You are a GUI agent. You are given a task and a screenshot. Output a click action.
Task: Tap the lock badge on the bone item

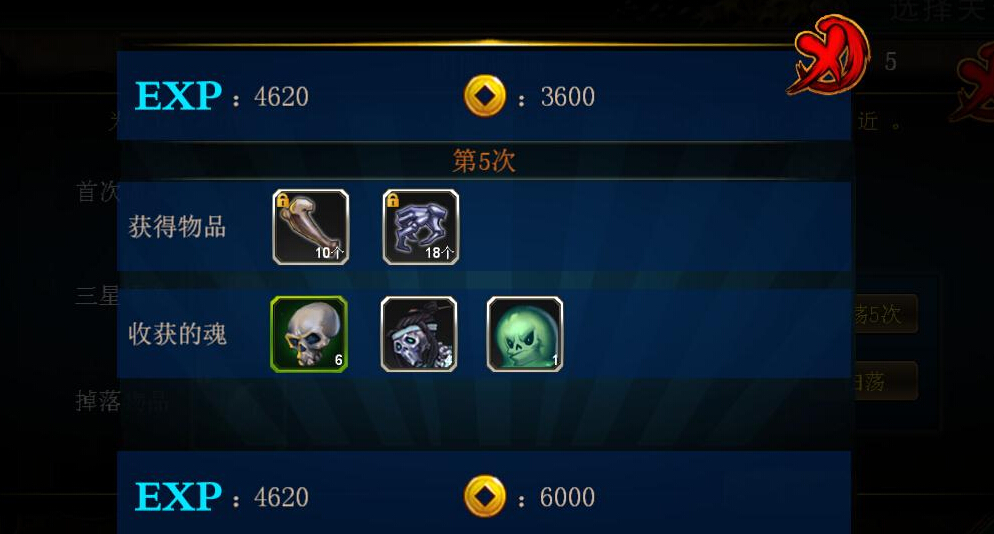(283, 200)
